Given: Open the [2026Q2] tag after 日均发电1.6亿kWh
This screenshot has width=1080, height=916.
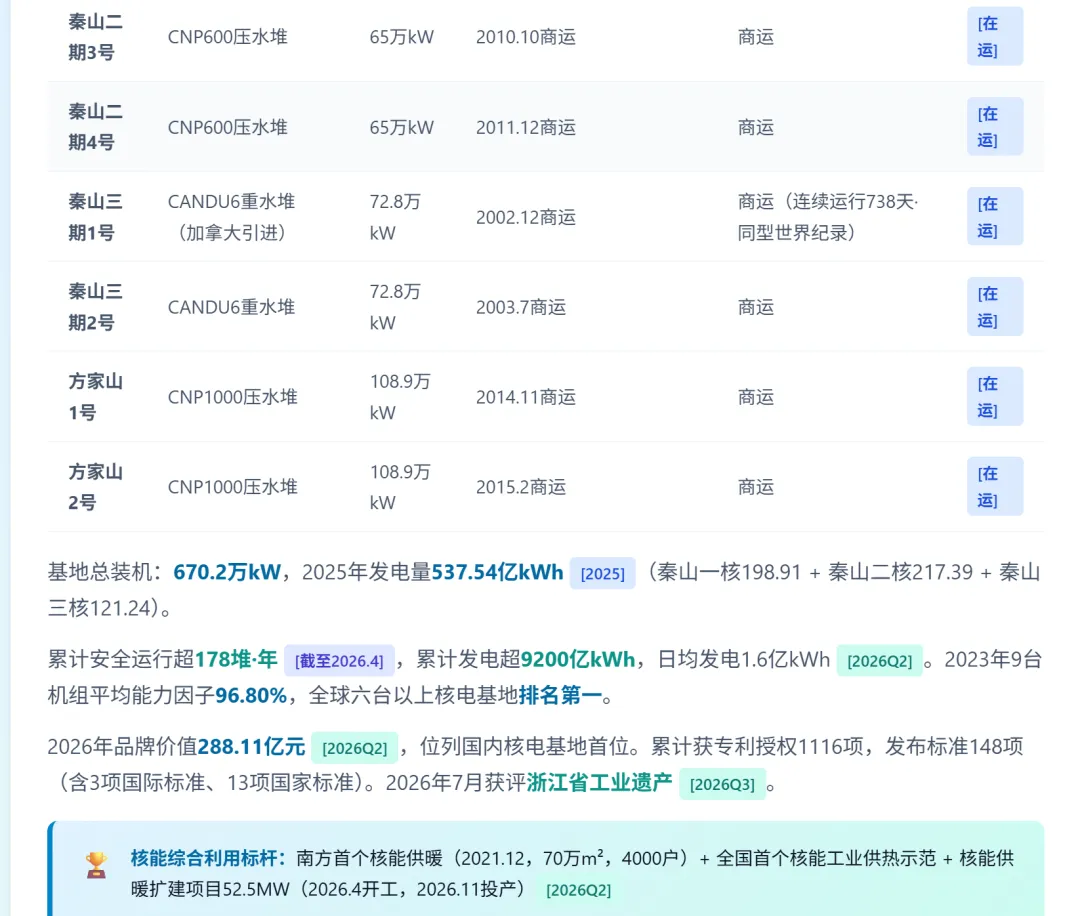Looking at the screenshot, I should (879, 661).
